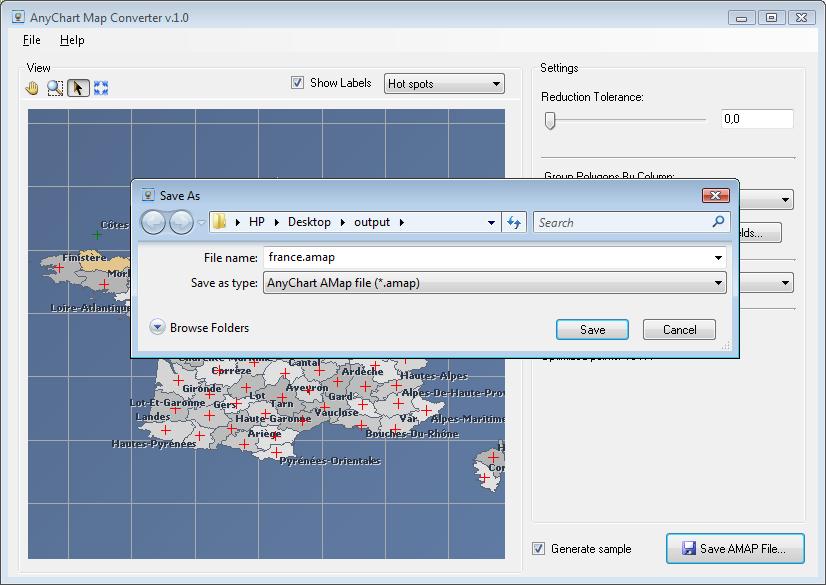
Task: Click the back arrow in Save As dialog
Action: tap(153, 222)
